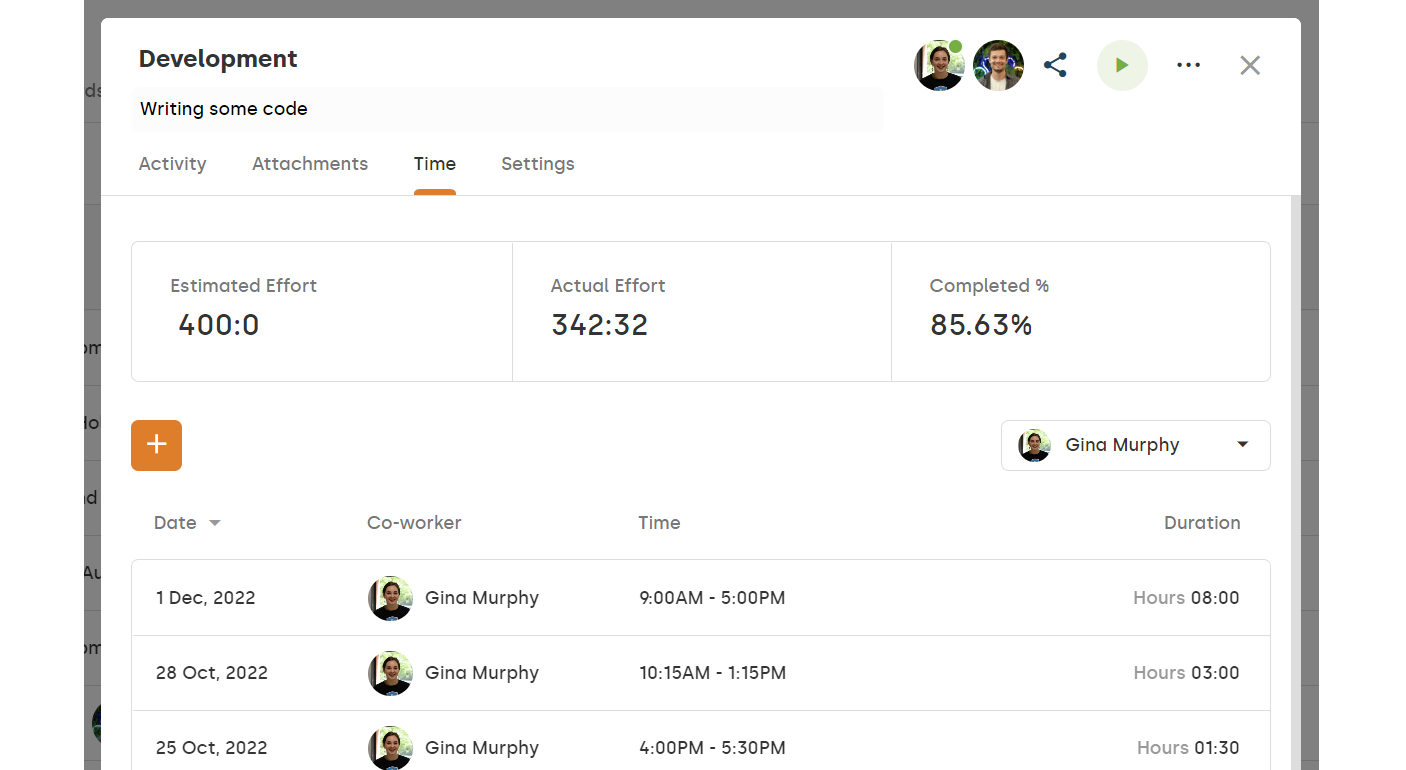Click the Estimated Effort label

243,286
